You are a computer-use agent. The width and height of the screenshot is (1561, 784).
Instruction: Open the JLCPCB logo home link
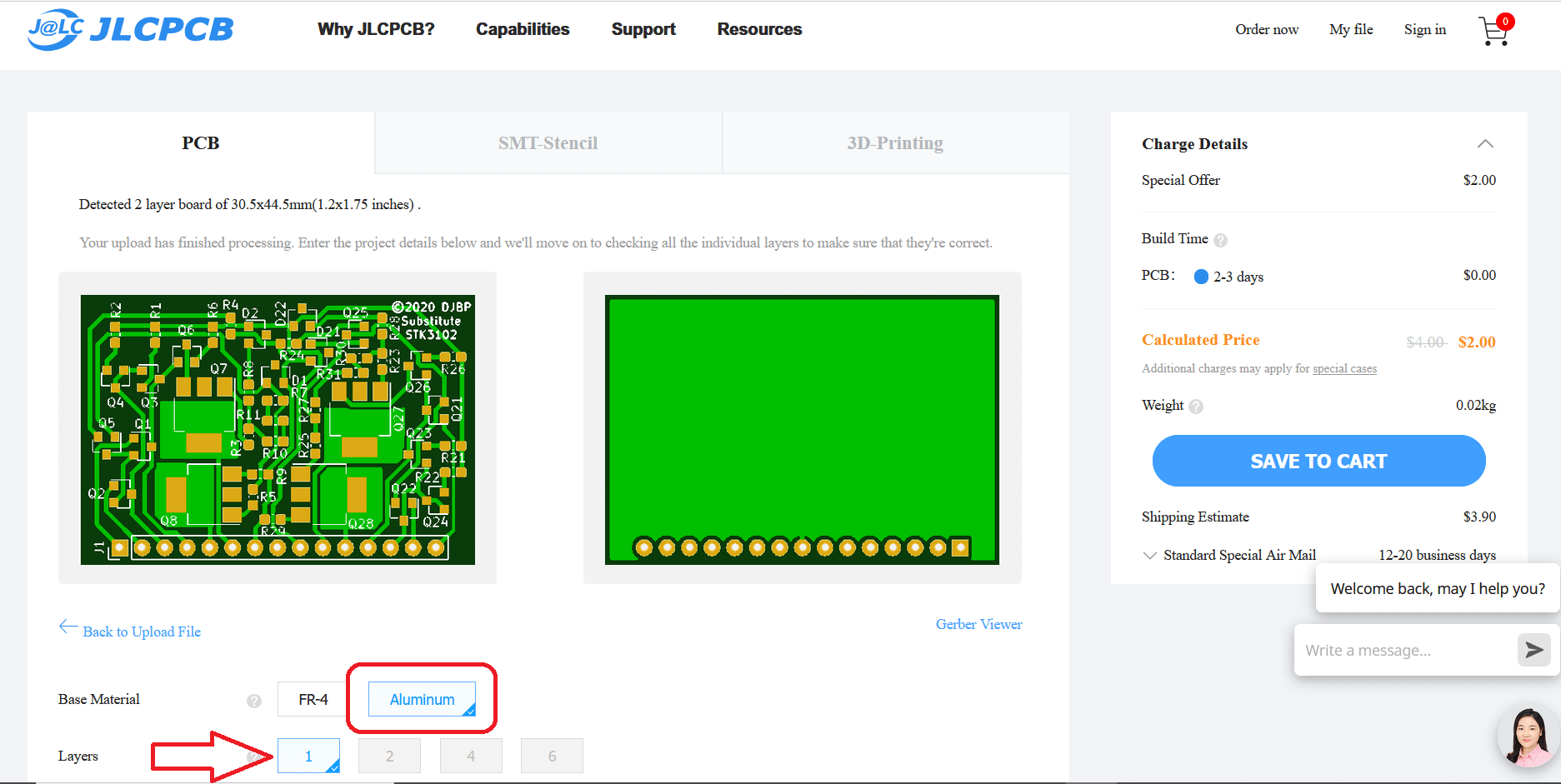click(x=130, y=29)
